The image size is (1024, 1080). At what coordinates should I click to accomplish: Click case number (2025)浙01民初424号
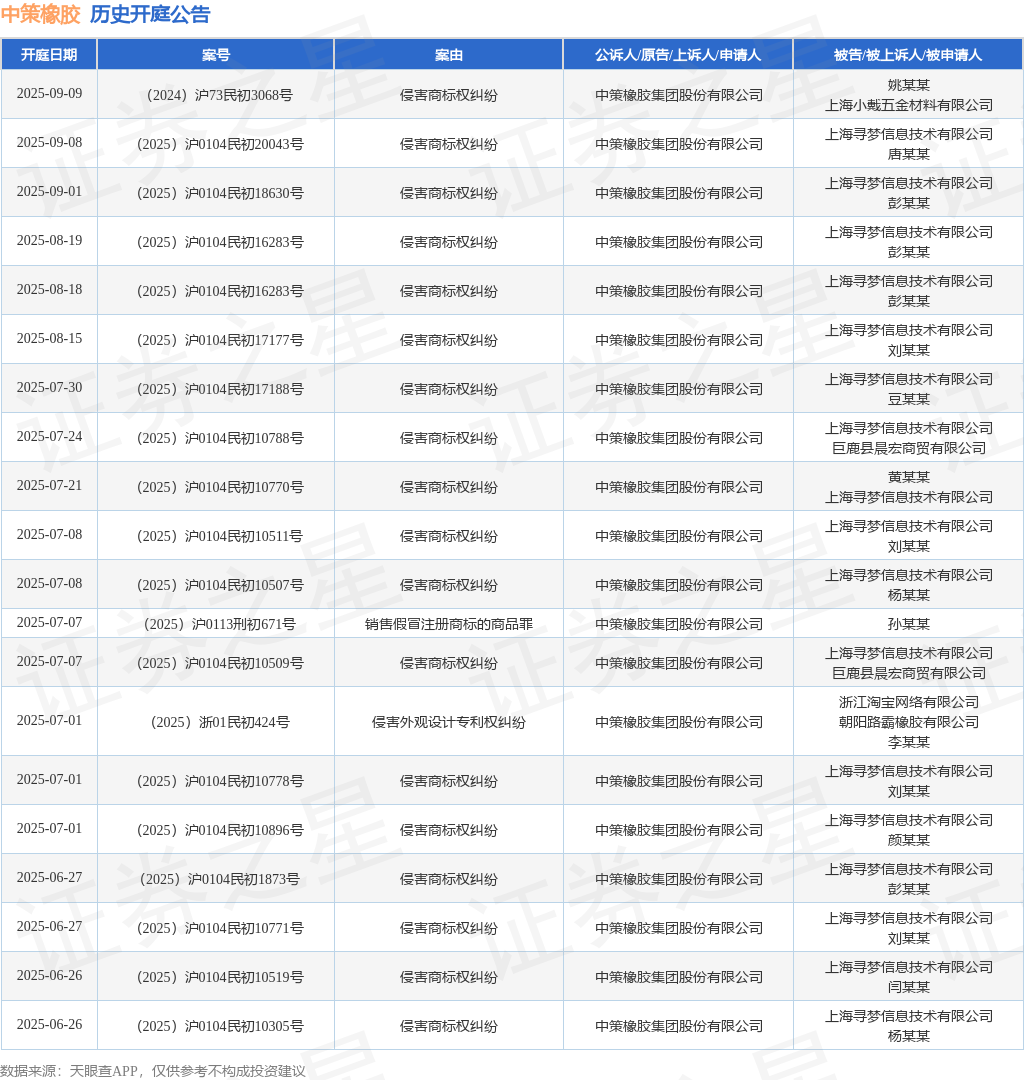click(x=216, y=723)
